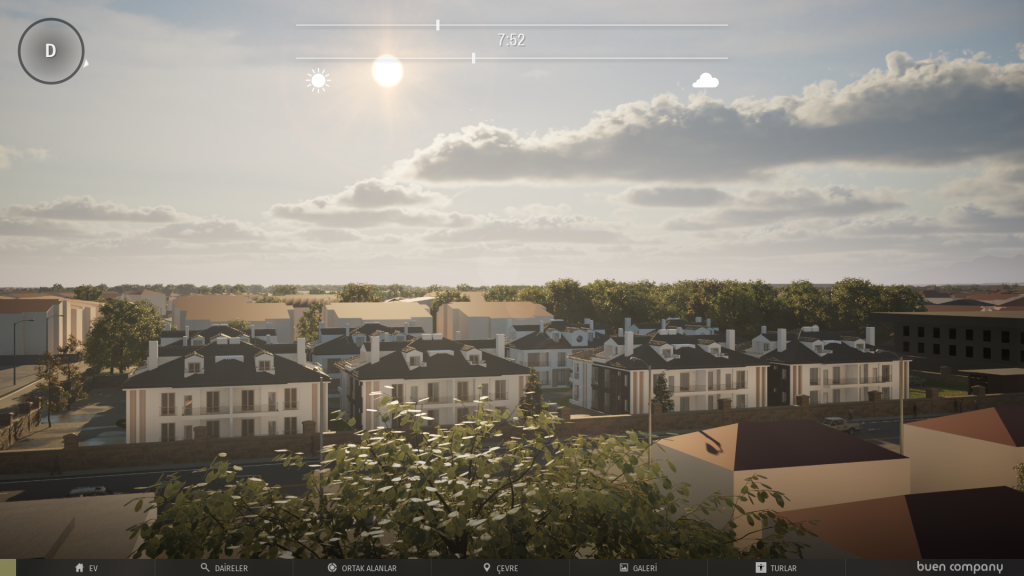Click the upper slider handle
Image resolution: width=1024 pixels, height=576 pixels.
(x=437, y=25)
